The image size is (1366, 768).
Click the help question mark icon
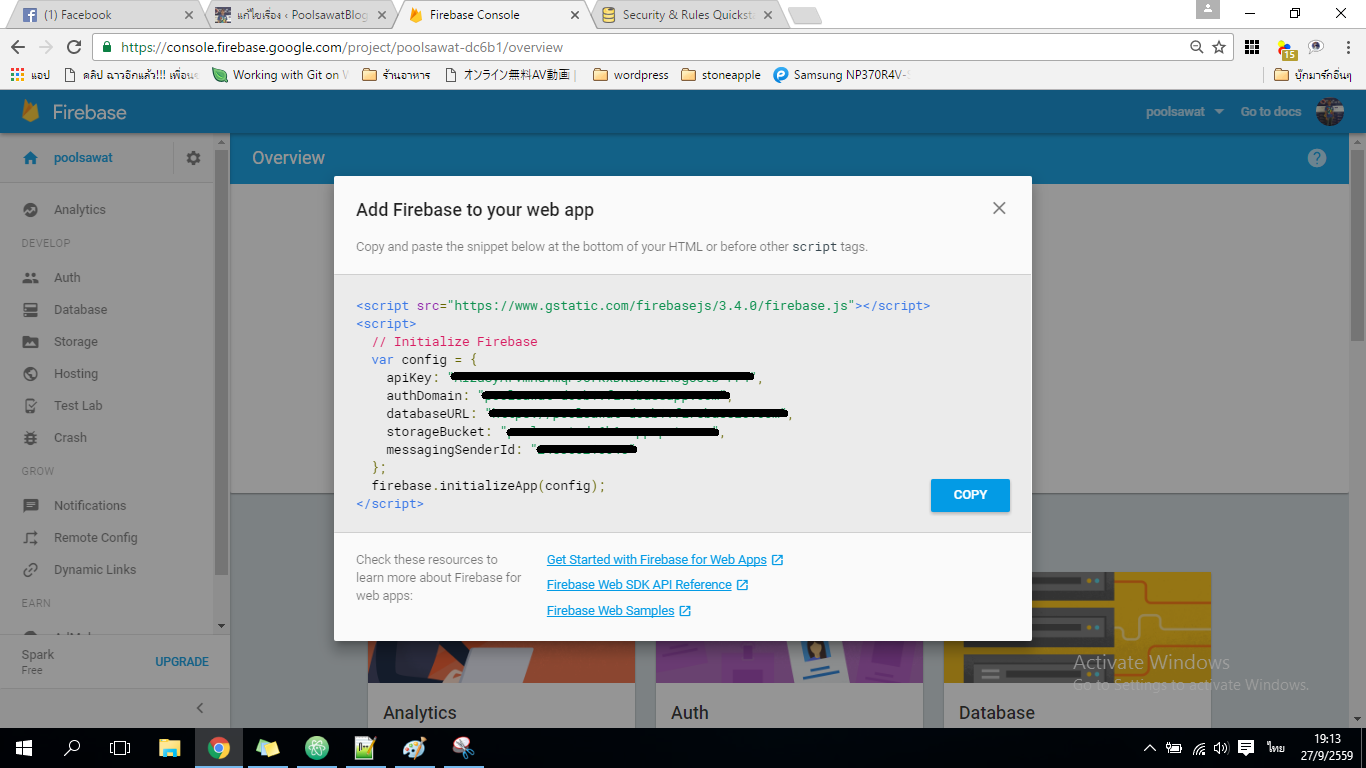click(1316, 158)
